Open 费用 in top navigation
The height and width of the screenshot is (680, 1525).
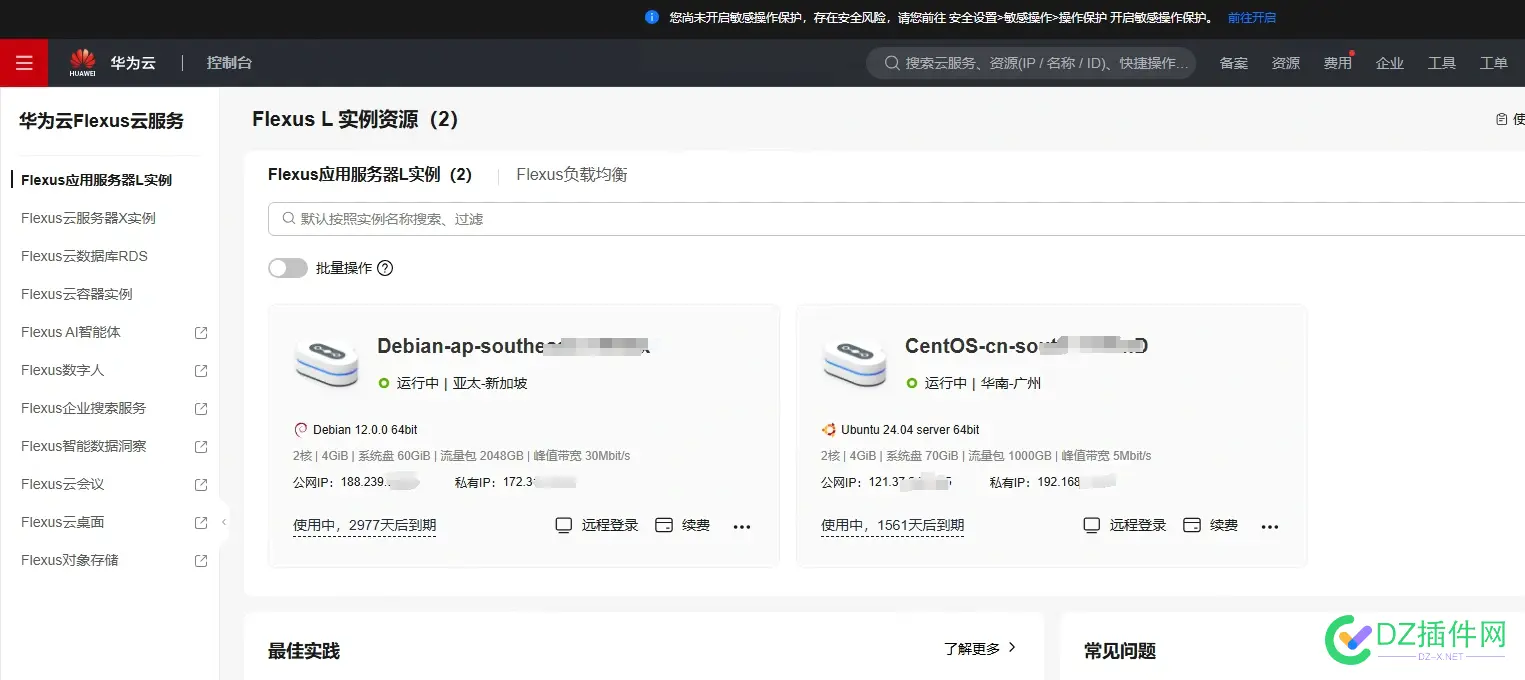1338,63
